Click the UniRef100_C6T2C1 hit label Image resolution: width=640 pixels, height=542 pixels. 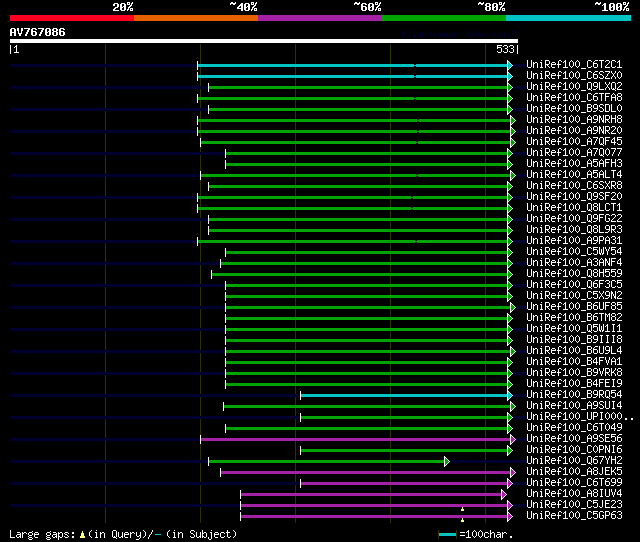(x=574, y=64)
